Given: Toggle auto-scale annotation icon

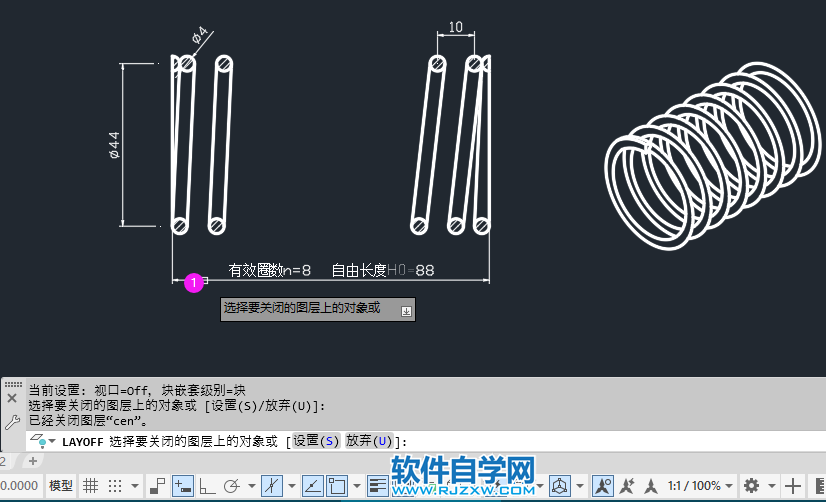Looking at the screenshot, I should tap(627, 485).
